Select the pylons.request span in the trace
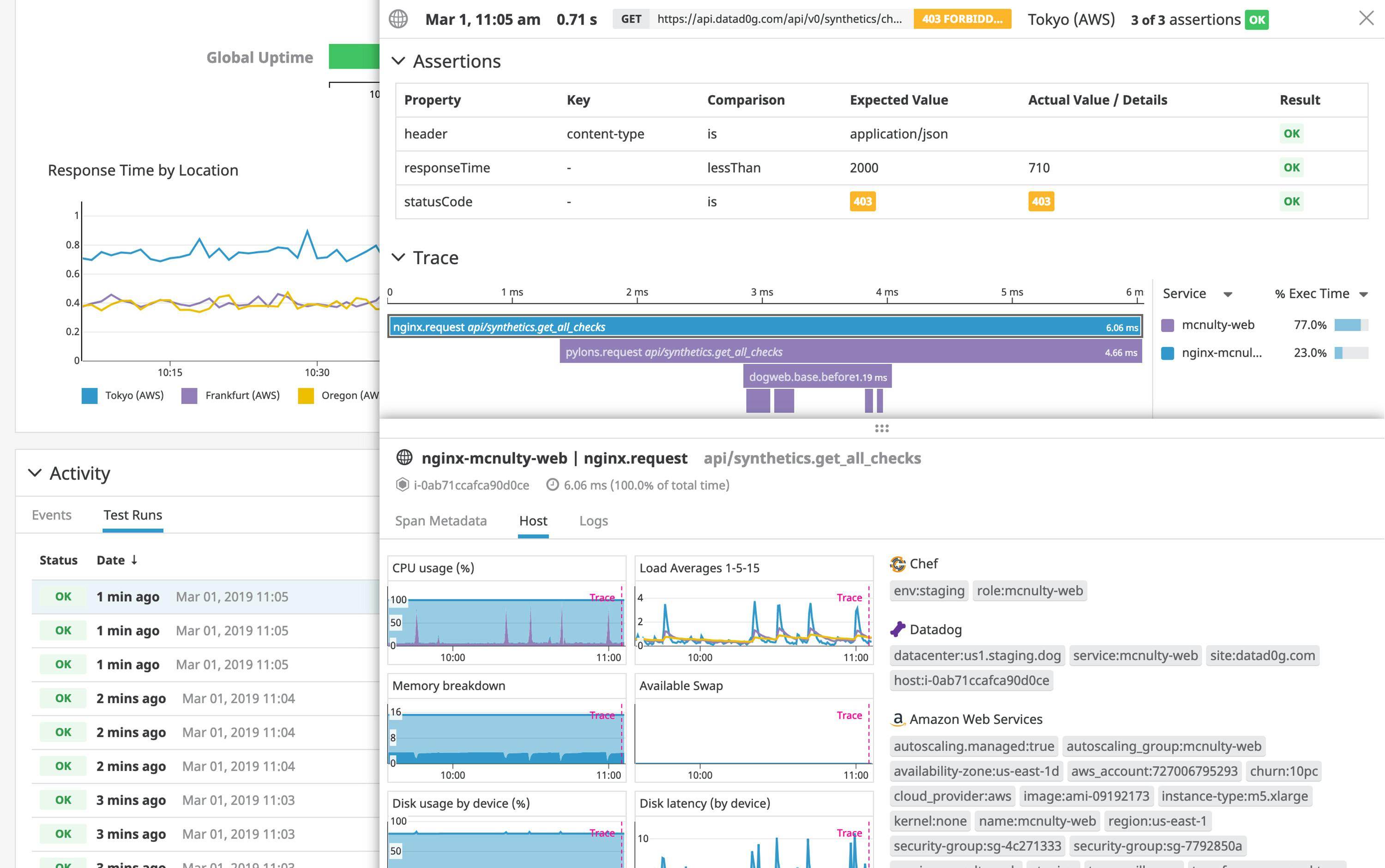1385x868 pixels. [x=849, y=351]
